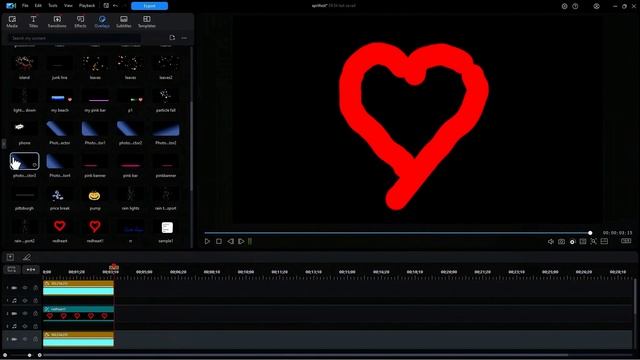Stop the preview playback
The width and height of the screenshot is (640, 360).
219,241
